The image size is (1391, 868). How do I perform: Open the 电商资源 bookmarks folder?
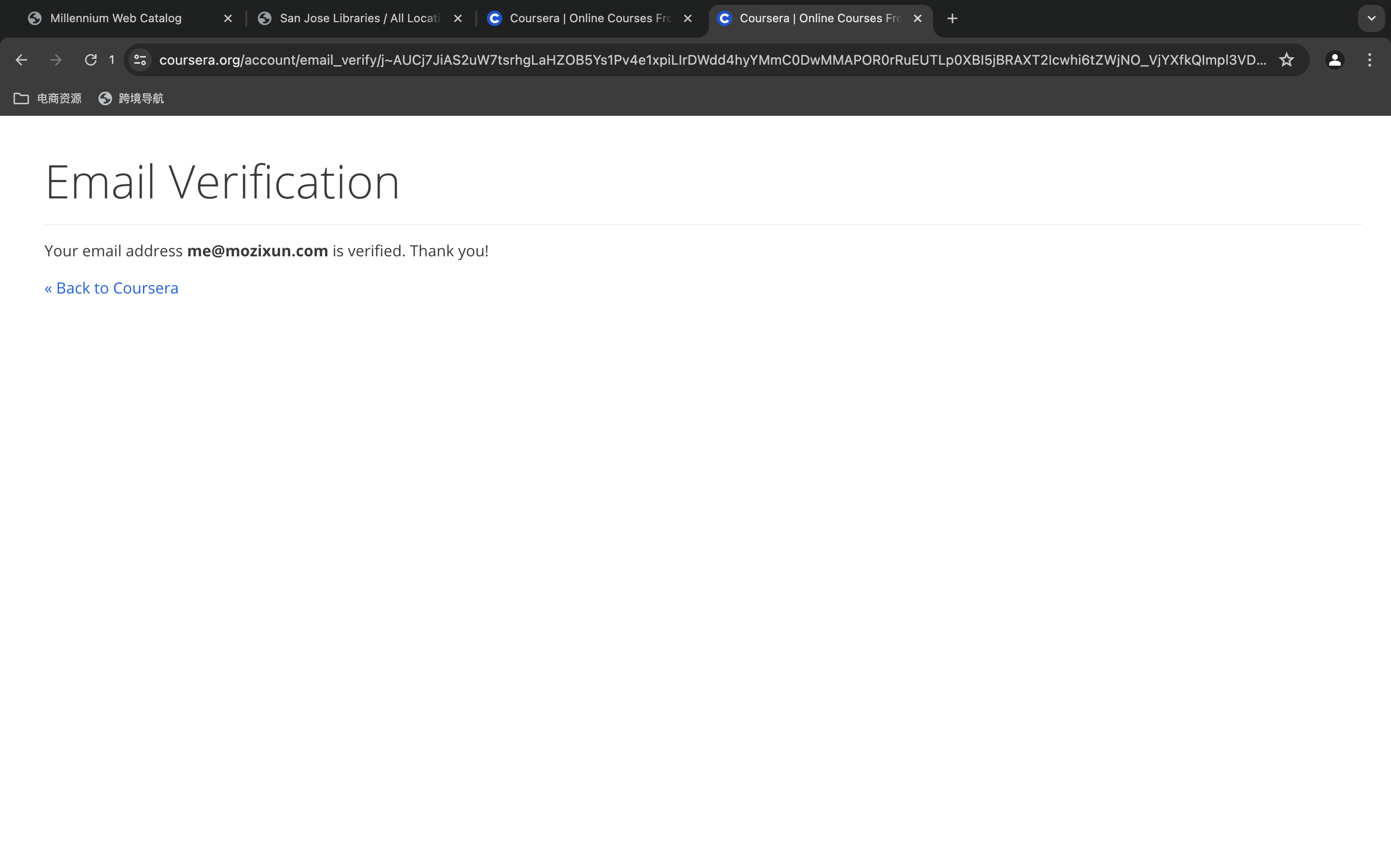tap(48, 99)
